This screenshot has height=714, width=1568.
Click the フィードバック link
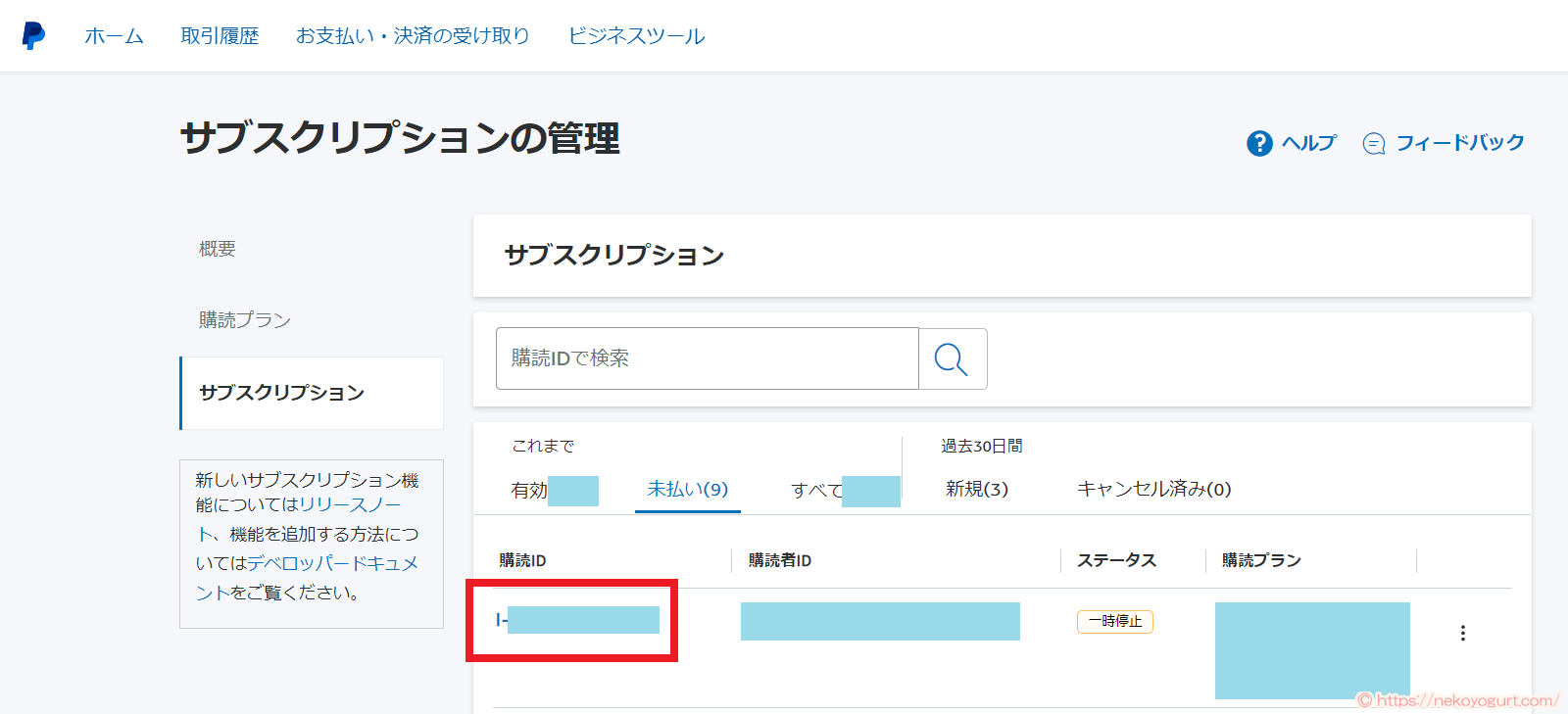[1460, 143]
